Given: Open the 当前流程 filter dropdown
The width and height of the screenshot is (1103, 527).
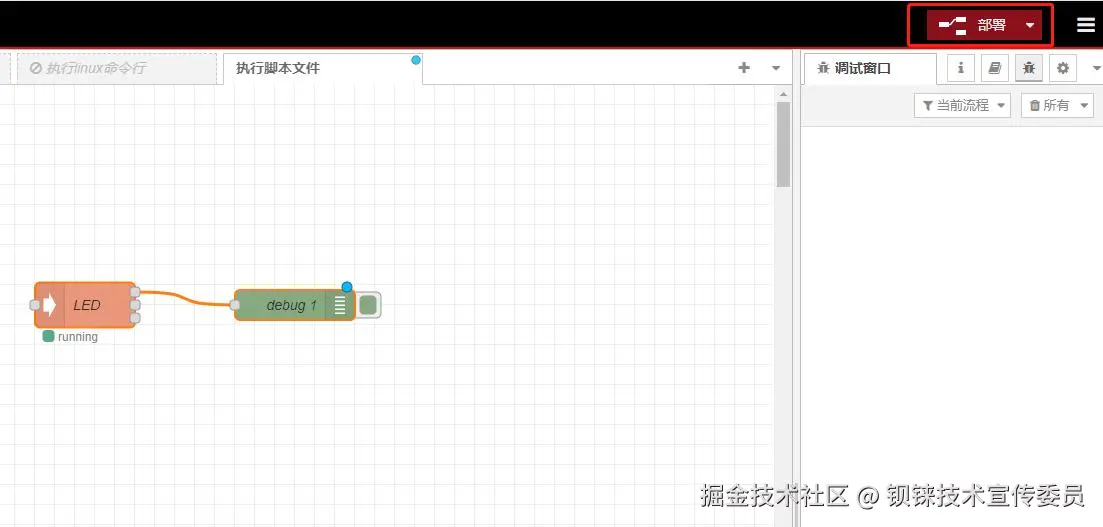Looking at the screenshot, I should pos(962,106).
